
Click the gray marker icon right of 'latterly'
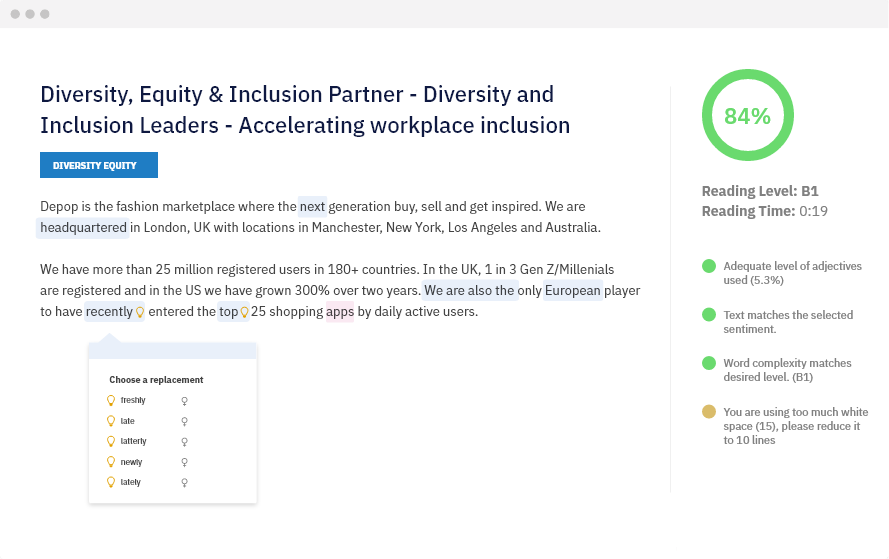click(184, 442)
